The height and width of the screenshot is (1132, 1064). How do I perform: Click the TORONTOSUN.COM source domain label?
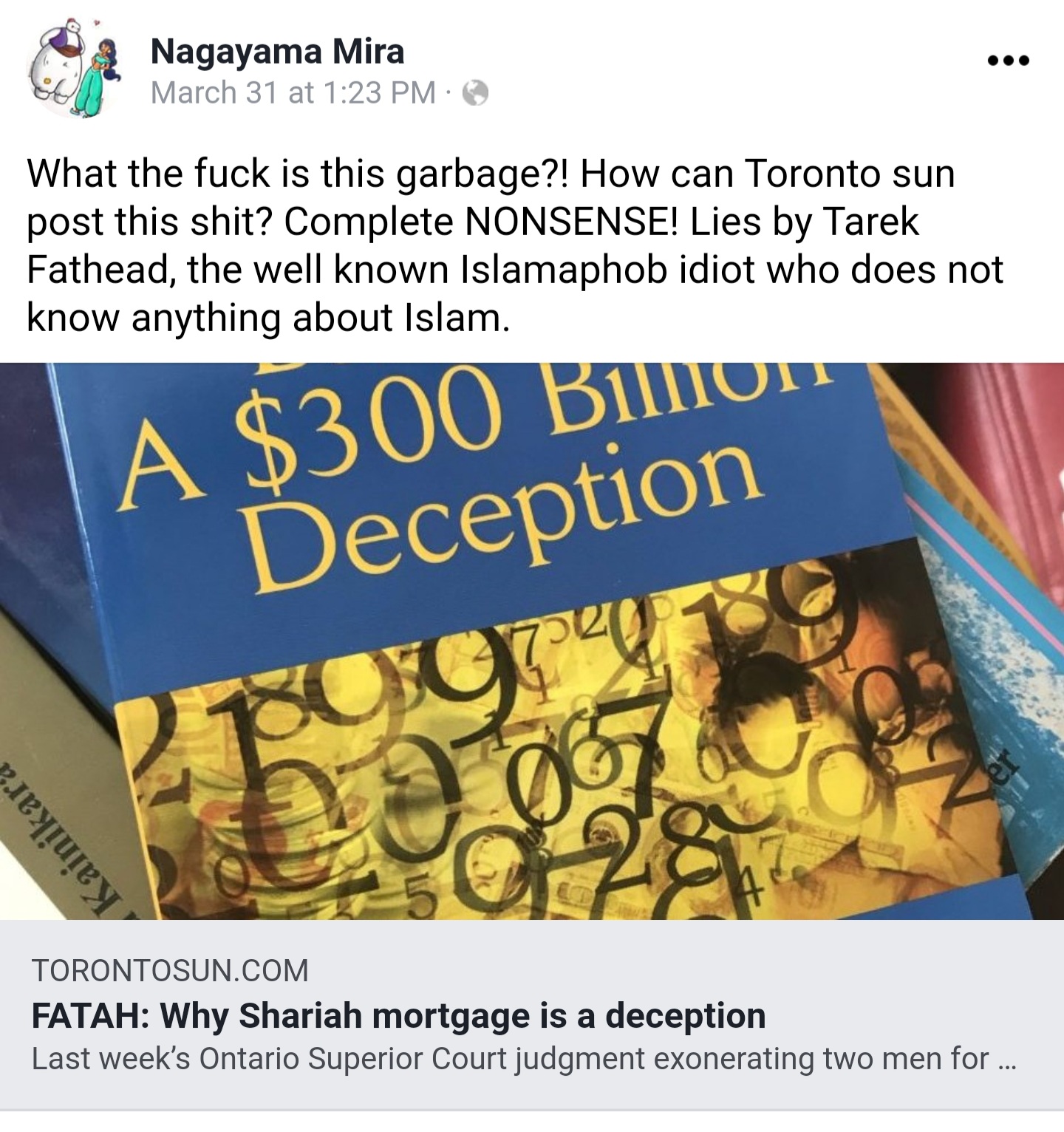[170, 970]
